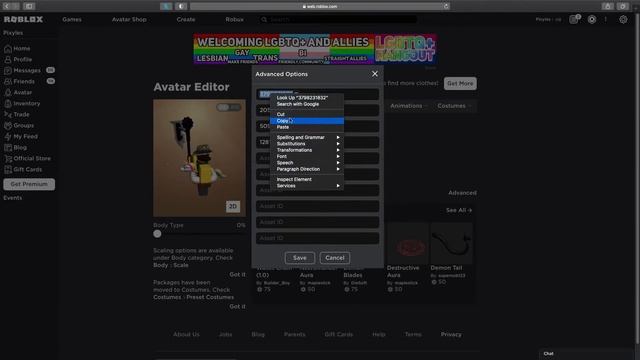
Task: Open the settings gear icon
Action: 623,19
